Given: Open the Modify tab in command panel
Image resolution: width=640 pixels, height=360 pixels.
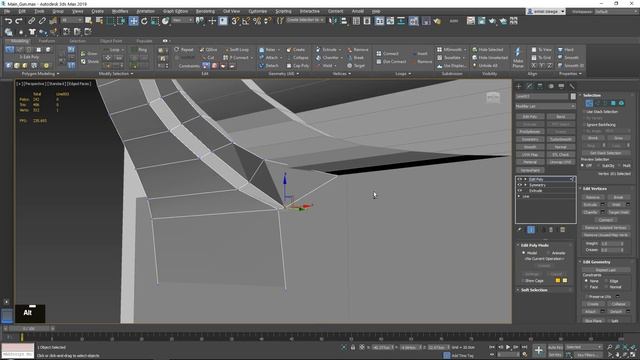Looking at the screenshot, I should tap(529, 86).
